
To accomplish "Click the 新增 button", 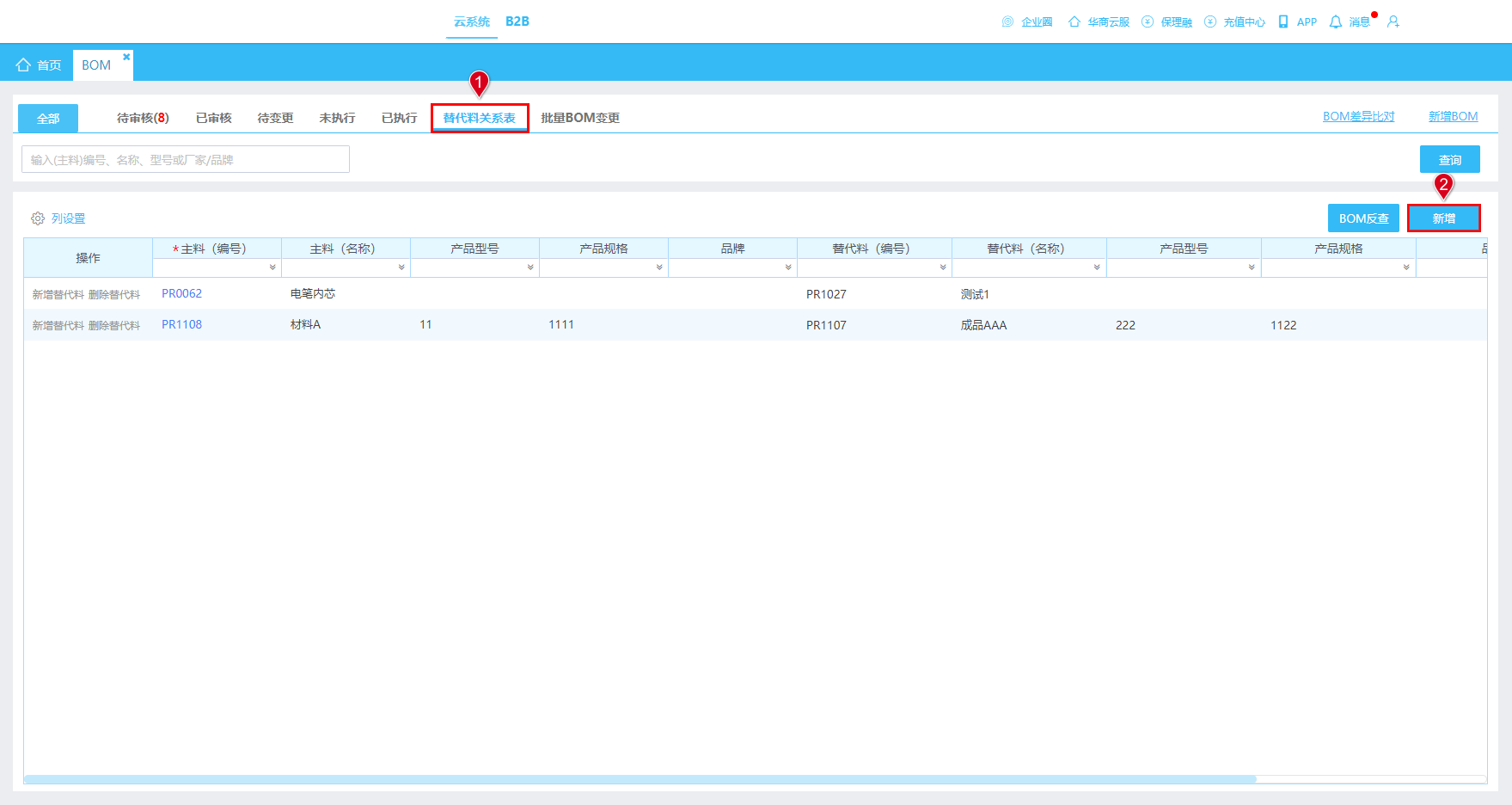I will tap(1444, 218).
